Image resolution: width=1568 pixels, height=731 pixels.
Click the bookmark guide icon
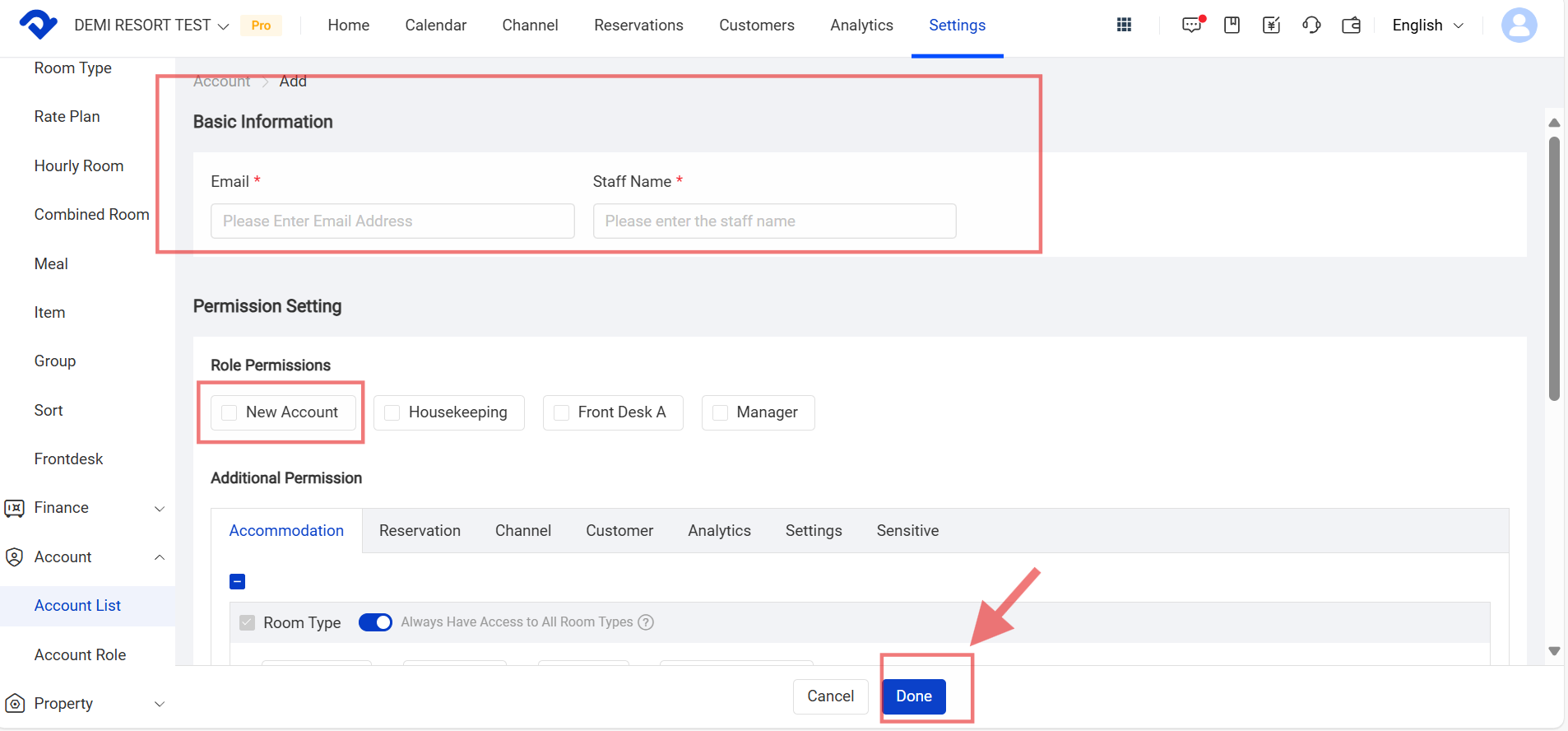[x=1232, y=25]
